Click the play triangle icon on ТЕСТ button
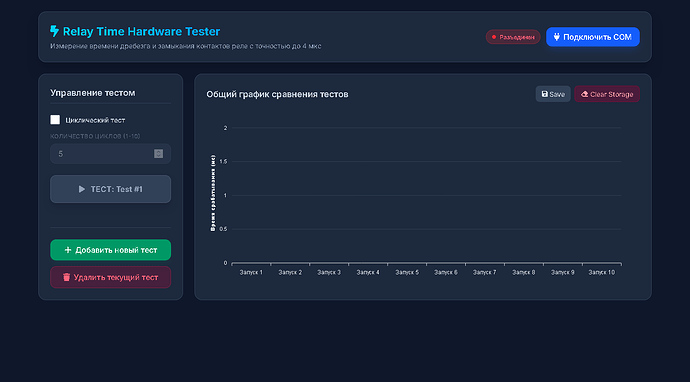 (x=81, y=189)
